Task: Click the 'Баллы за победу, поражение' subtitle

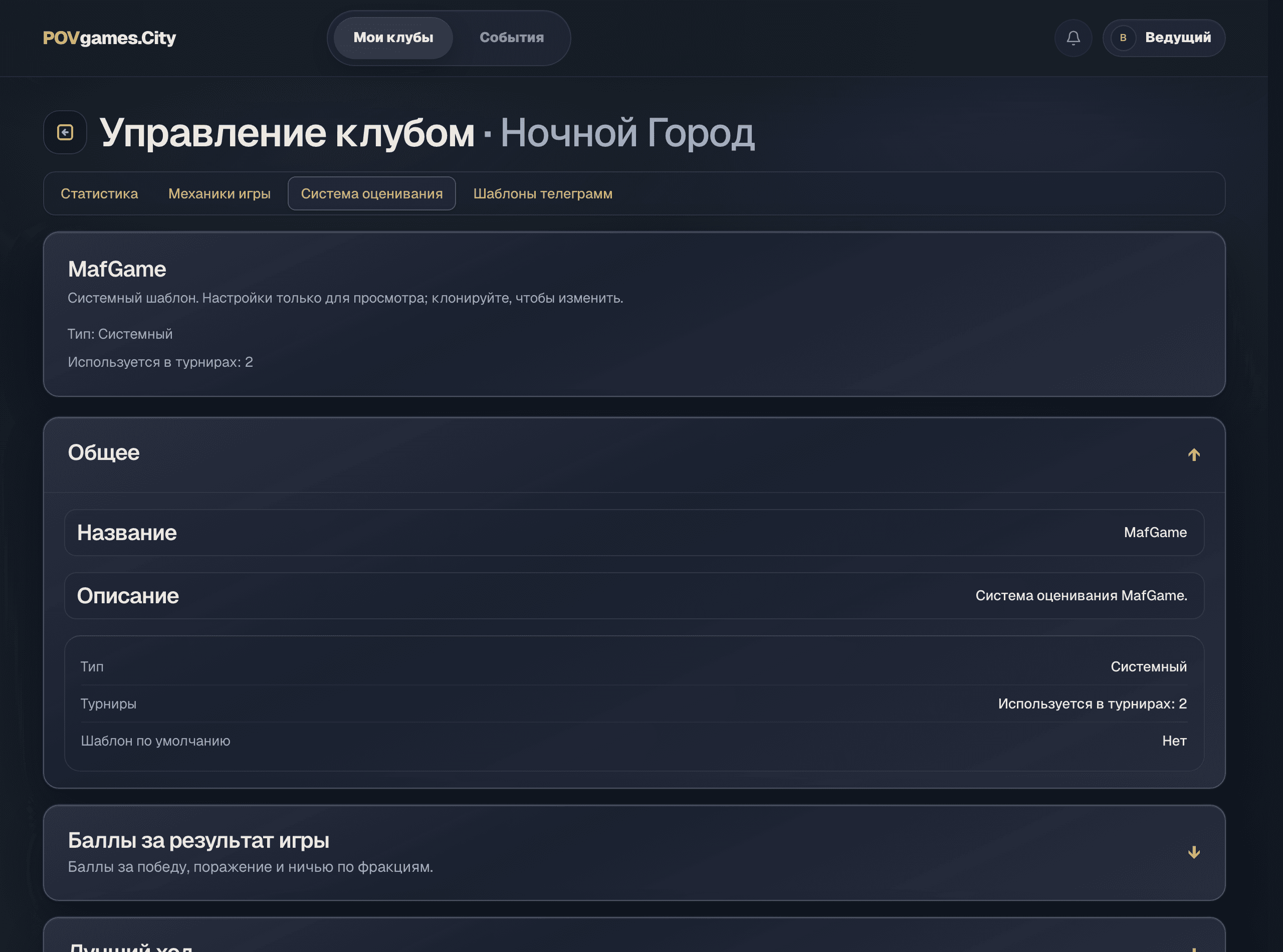Action: 250,867
